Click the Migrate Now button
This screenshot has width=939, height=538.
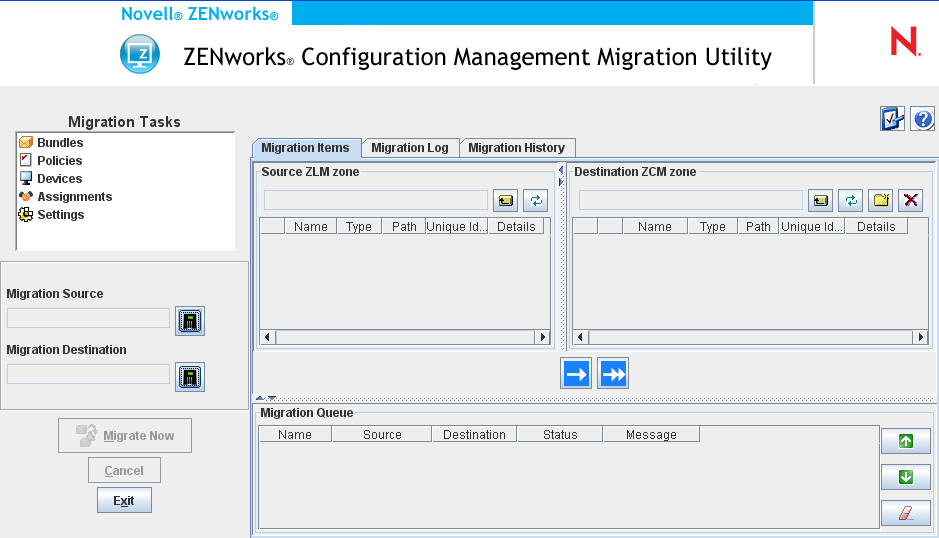point(125,436)
